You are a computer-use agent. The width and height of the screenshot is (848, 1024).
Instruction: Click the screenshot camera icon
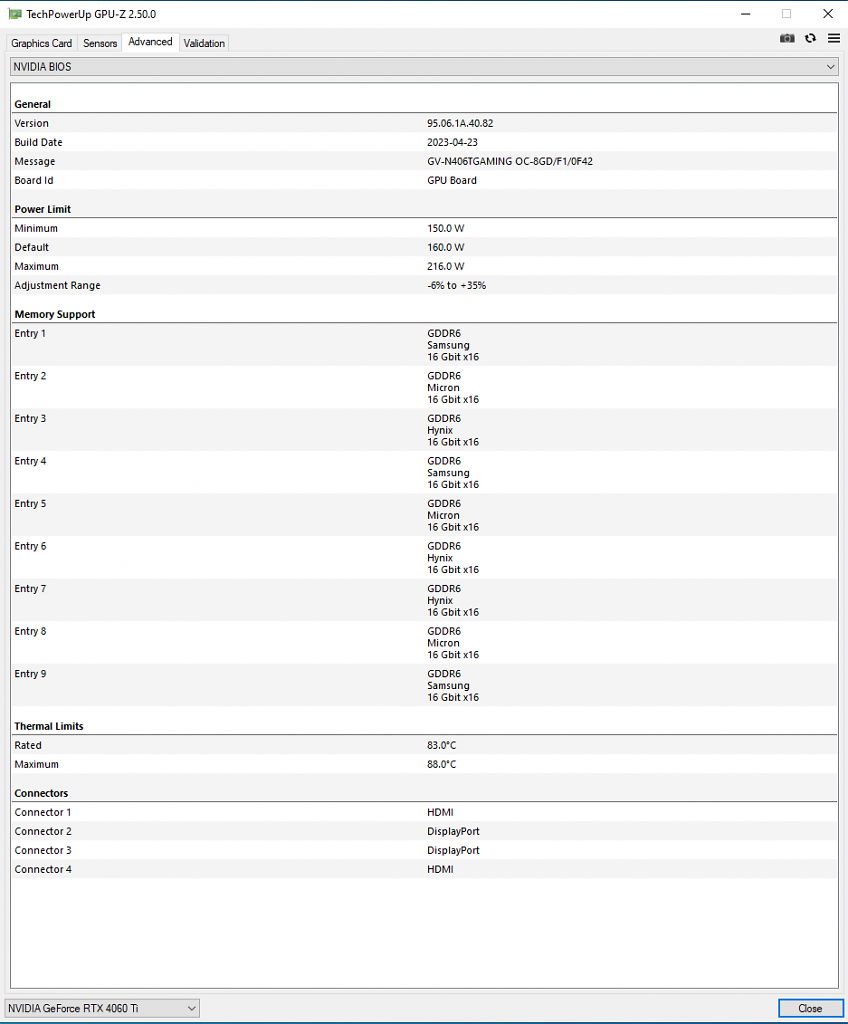click(787, 39)
